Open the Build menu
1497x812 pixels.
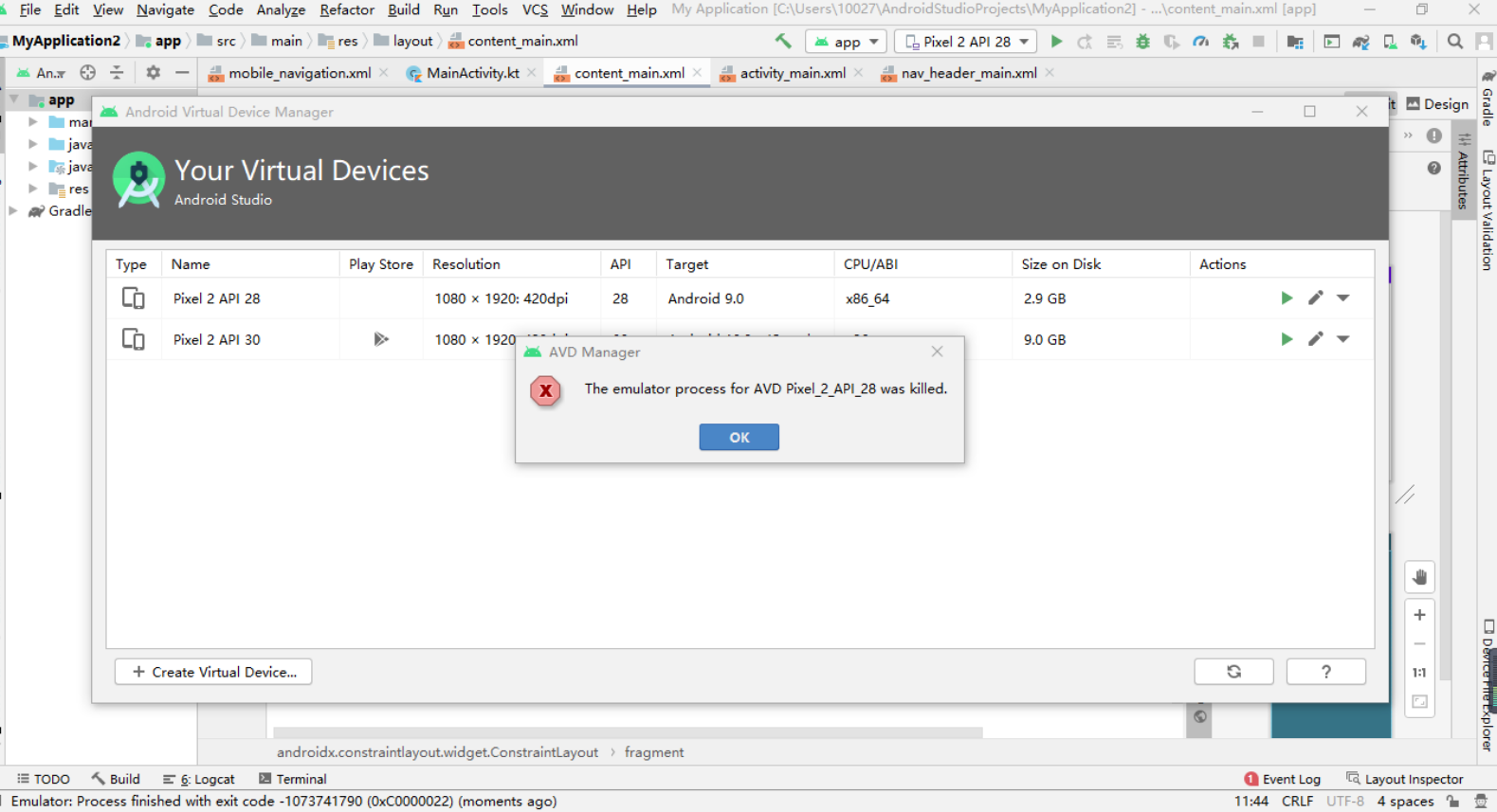point(404,9)
